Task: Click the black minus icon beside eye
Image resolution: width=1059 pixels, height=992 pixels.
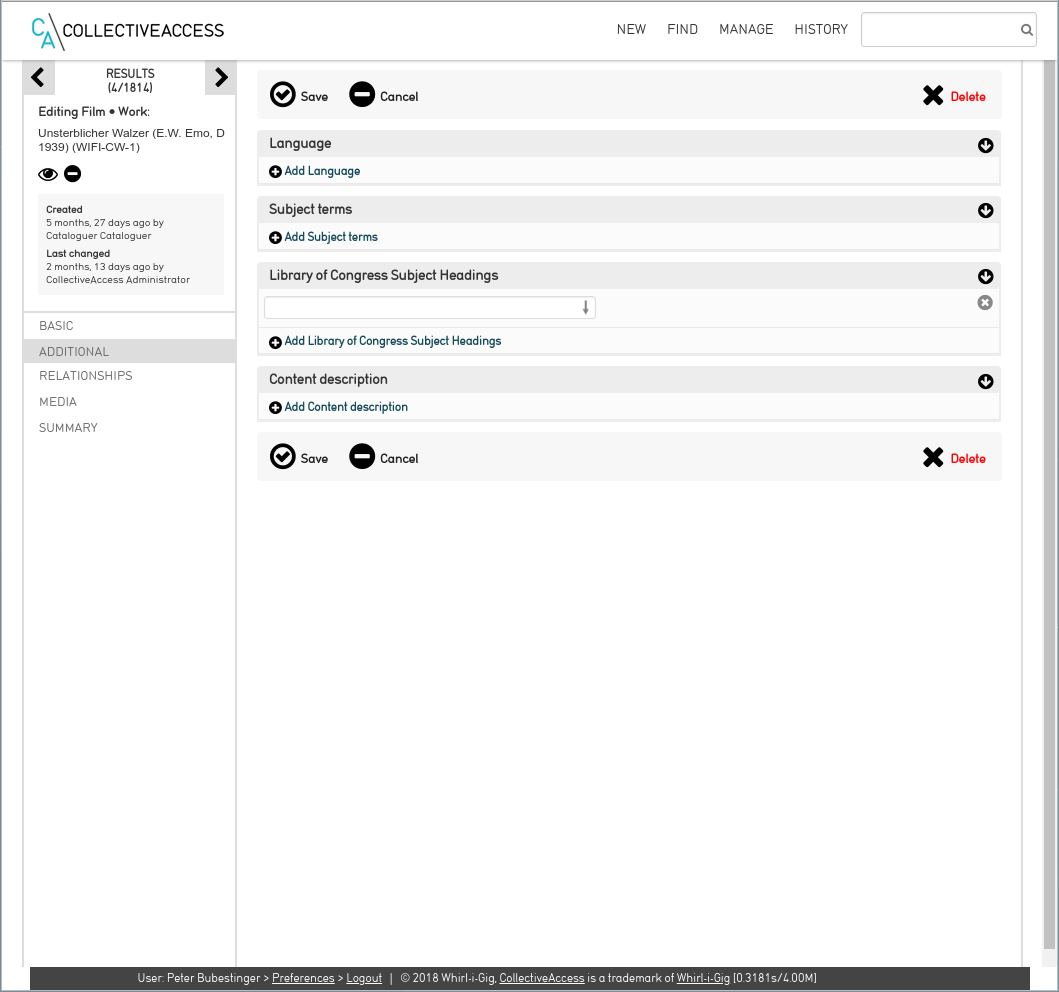Action: 73,174
